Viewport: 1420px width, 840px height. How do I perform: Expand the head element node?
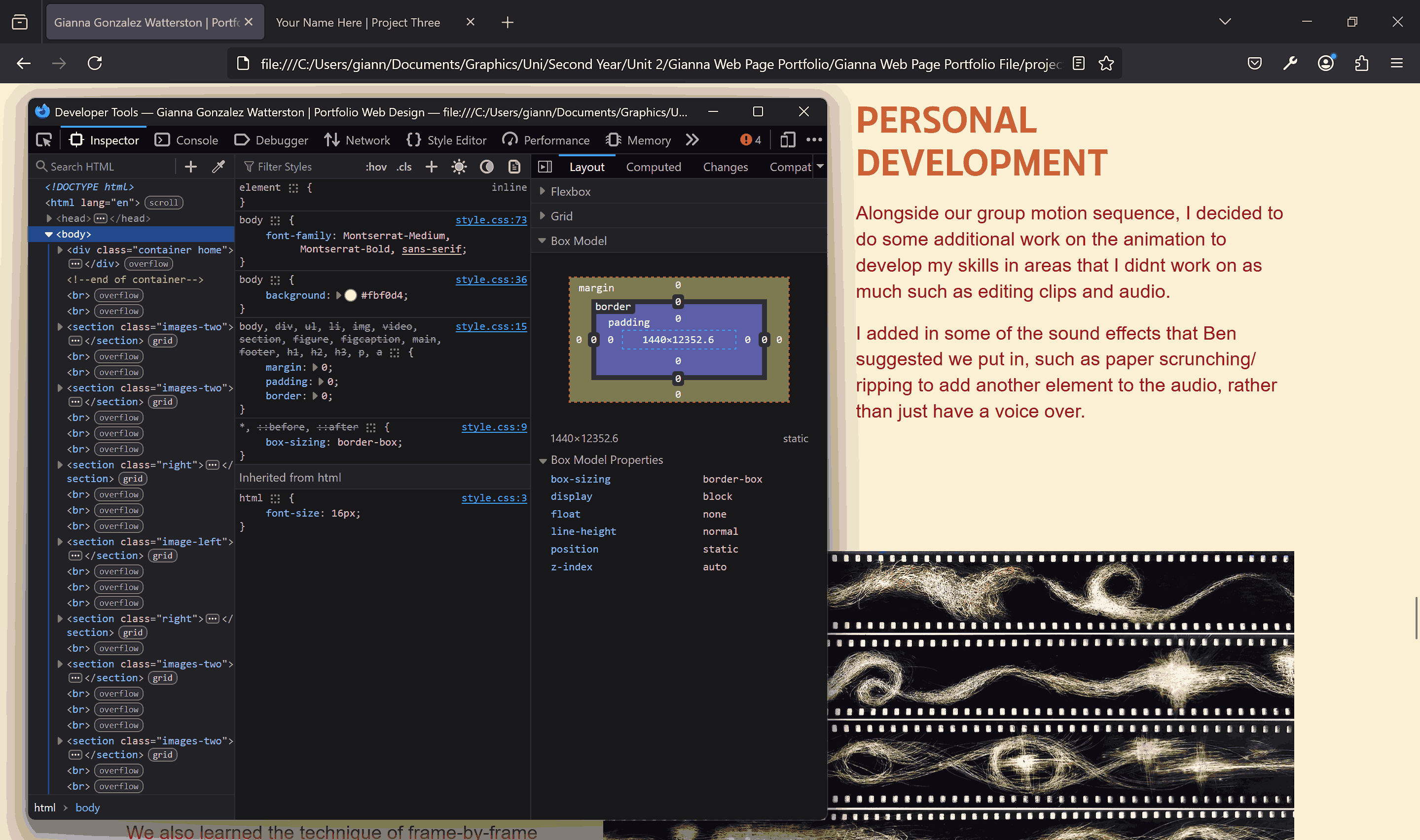click(x=49, y=218)
